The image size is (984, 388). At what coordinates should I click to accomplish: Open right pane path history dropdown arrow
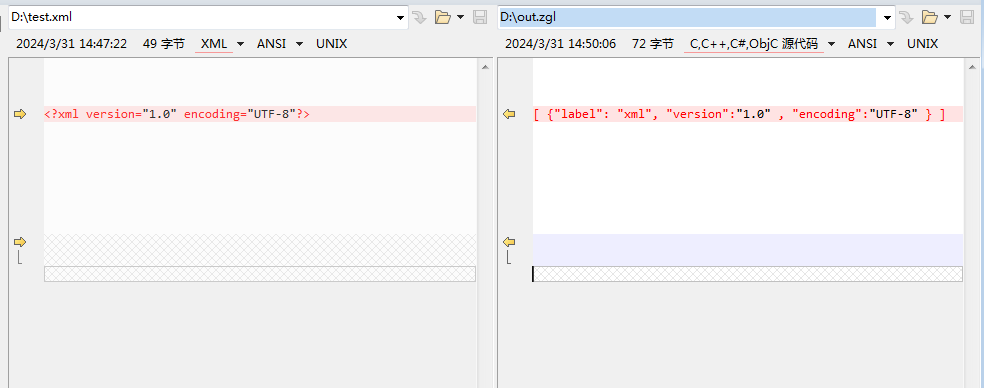pyautogui.click(x=887, y=18)
